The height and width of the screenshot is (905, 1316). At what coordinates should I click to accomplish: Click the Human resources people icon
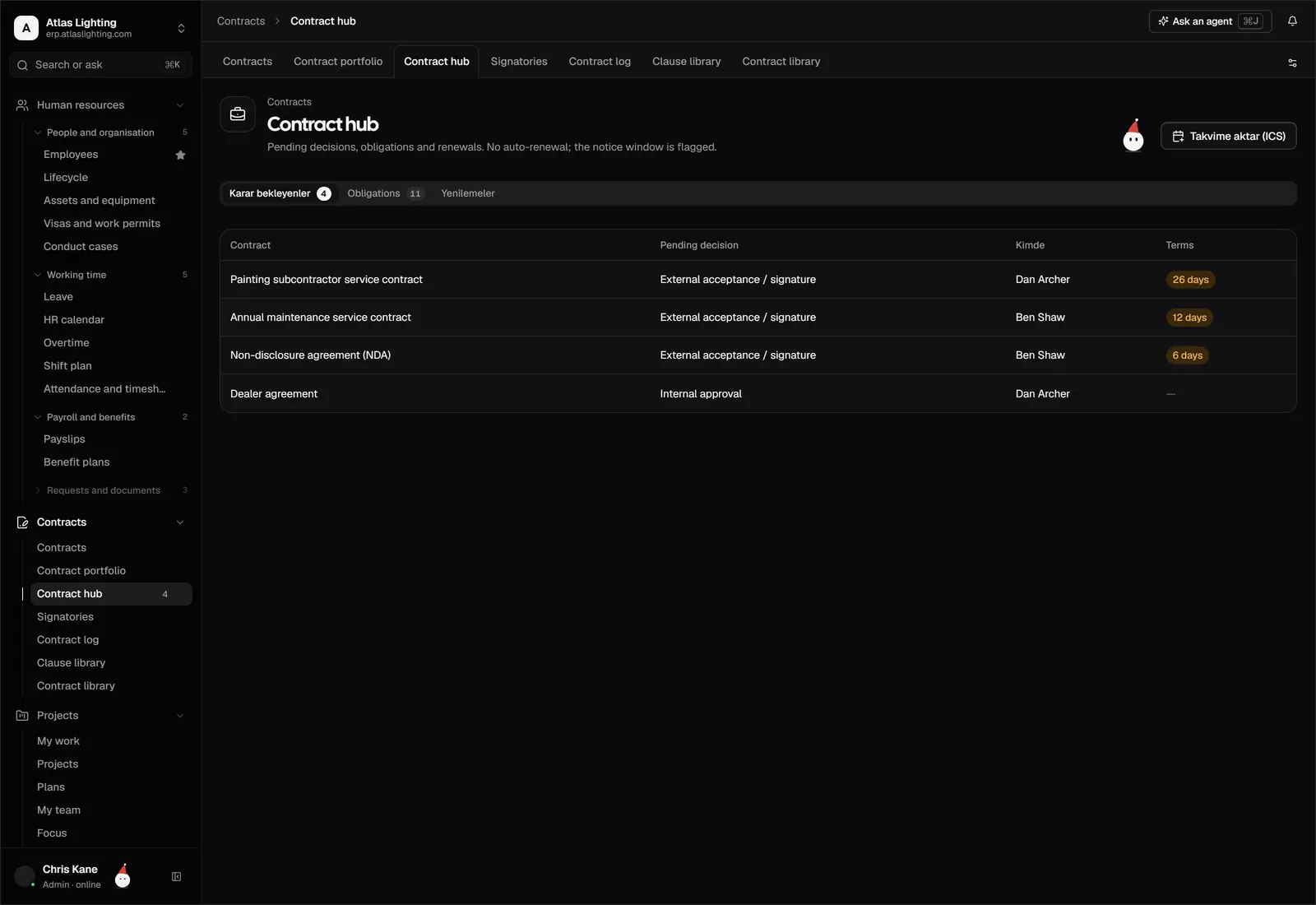(x=22, y=105)
